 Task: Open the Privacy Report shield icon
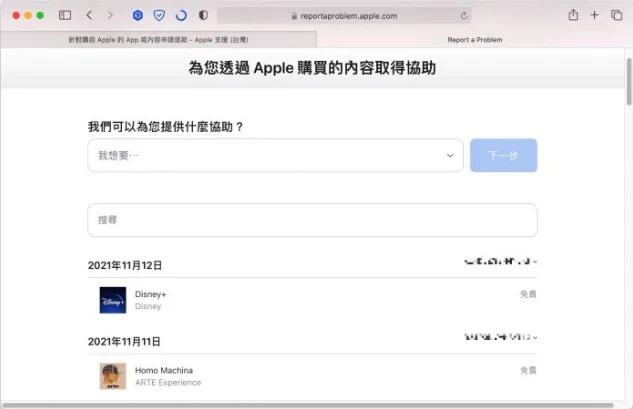coord(203,16)
